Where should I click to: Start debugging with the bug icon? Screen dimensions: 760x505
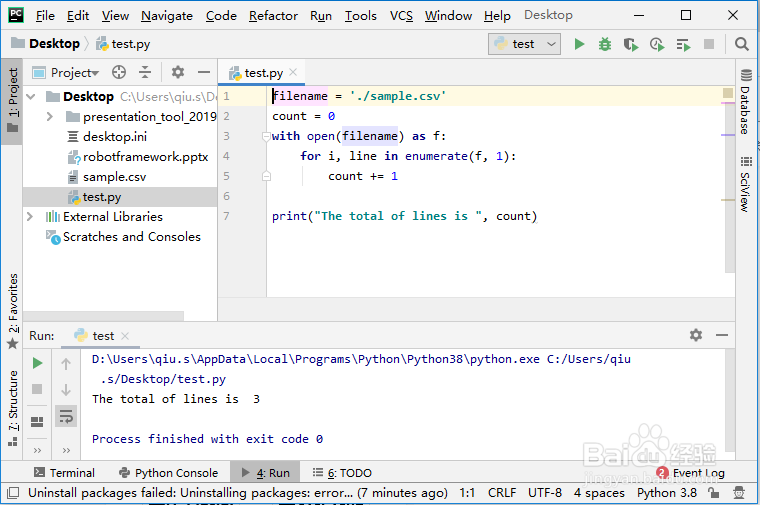pyautogui.click(x=604, y=44)
